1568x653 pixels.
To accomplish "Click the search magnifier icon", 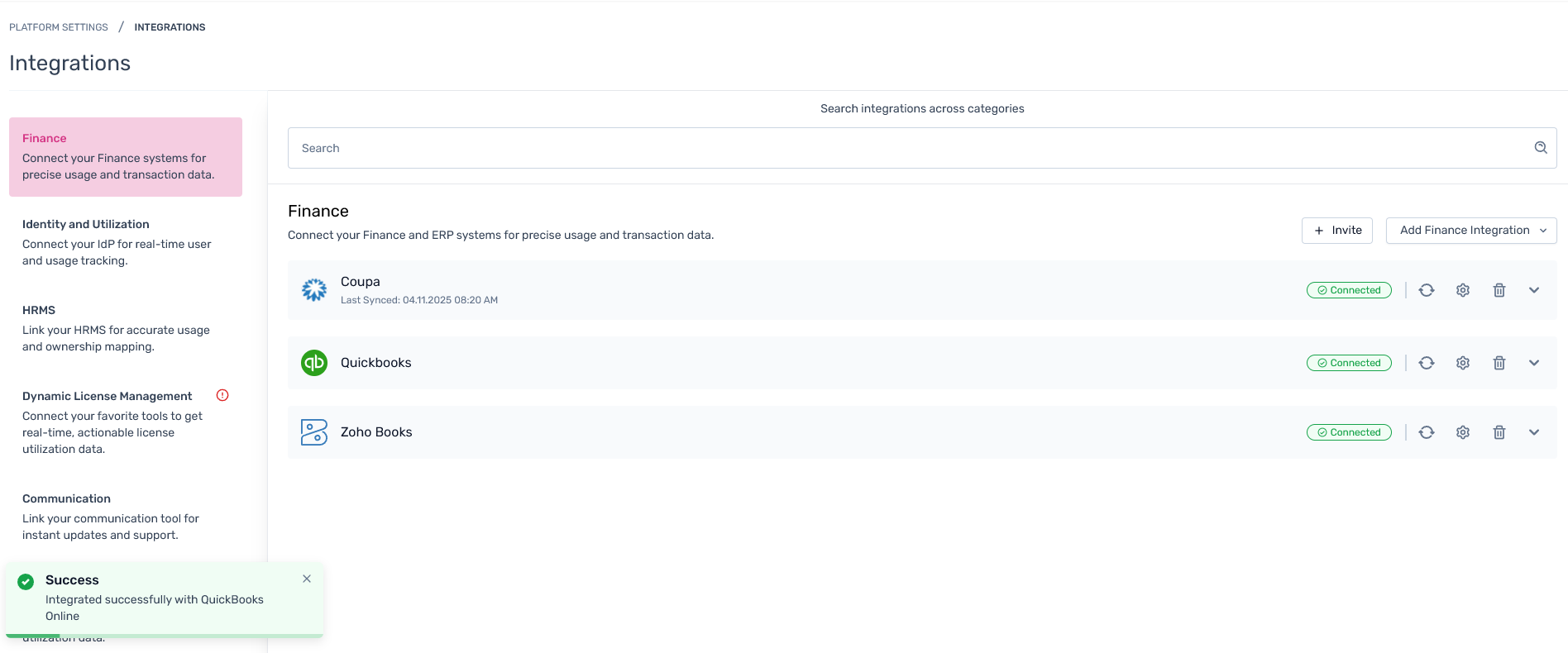I will point(1541,148).
